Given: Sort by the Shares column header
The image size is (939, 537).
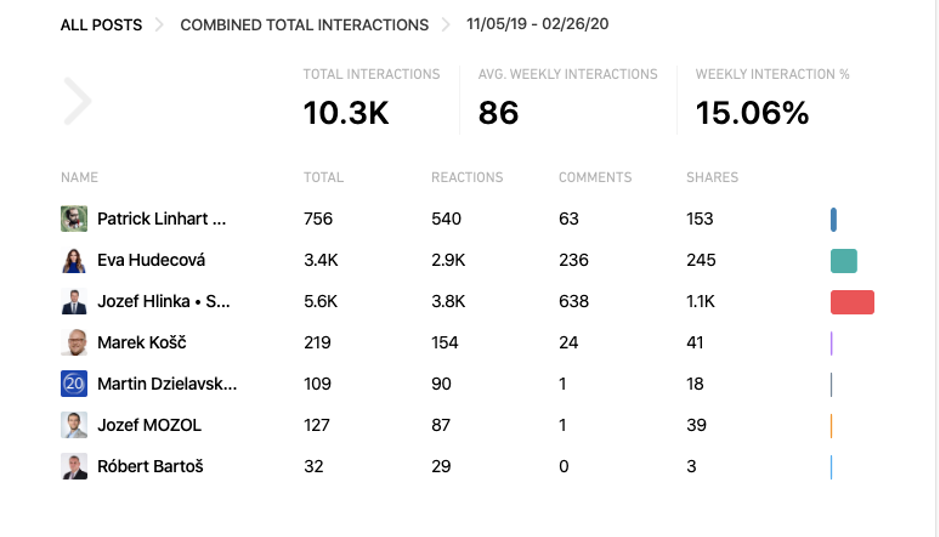Looking at the screenshot, I should click(712, 177).
